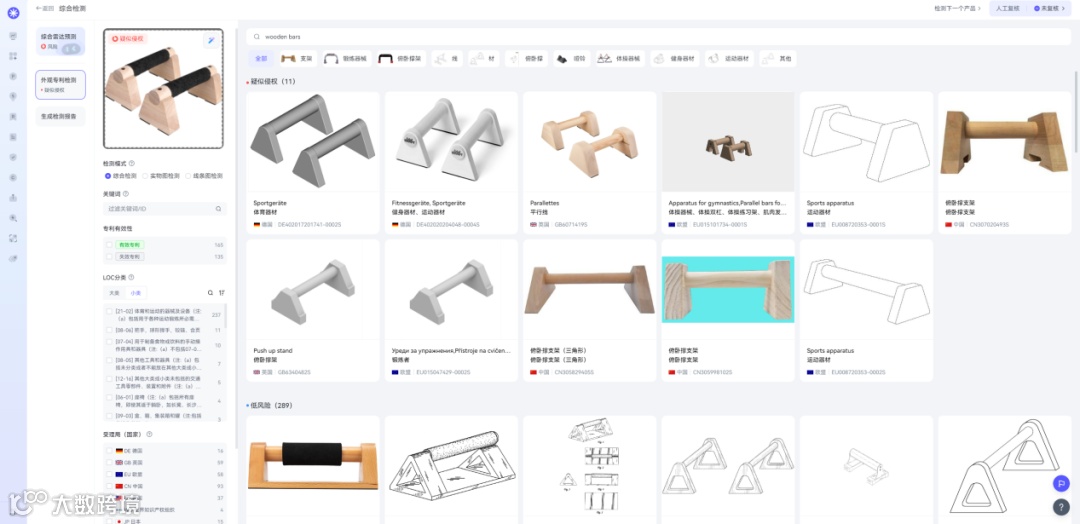The width and height of the screenshot is (1080, 524).
Task: Switch LOC分类 to 小类 tab
Action: (x=135, y=293)
